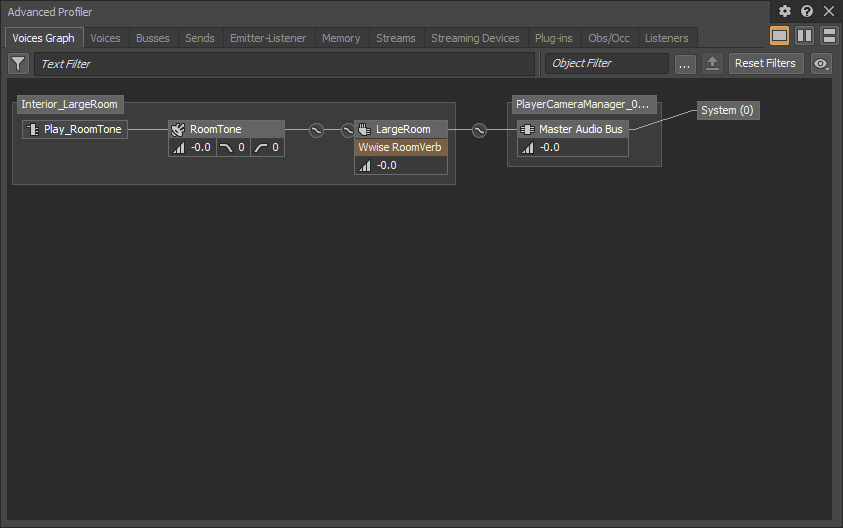Open help via question mark icon
This screenshot has height=528, width=843.
(806, 11)
